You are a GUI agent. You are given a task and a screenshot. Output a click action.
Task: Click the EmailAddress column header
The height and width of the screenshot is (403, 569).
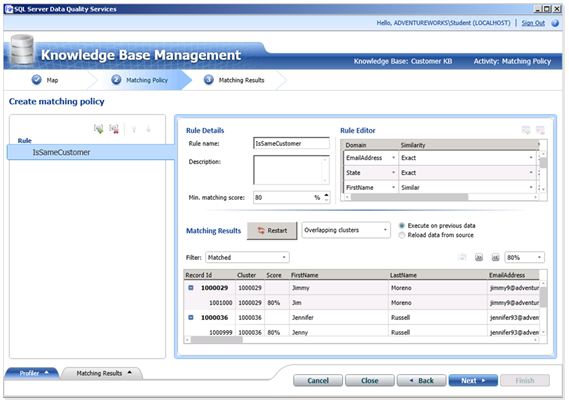[x=513, y=275]
